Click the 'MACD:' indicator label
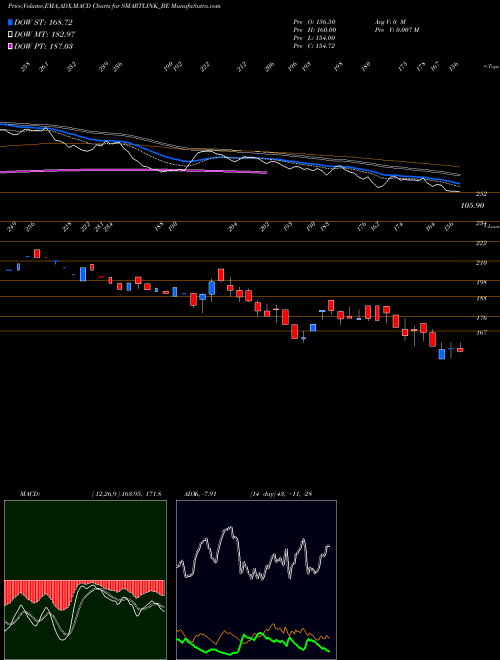This screenshot has height=660, width=500. click(x=30, y=494)
